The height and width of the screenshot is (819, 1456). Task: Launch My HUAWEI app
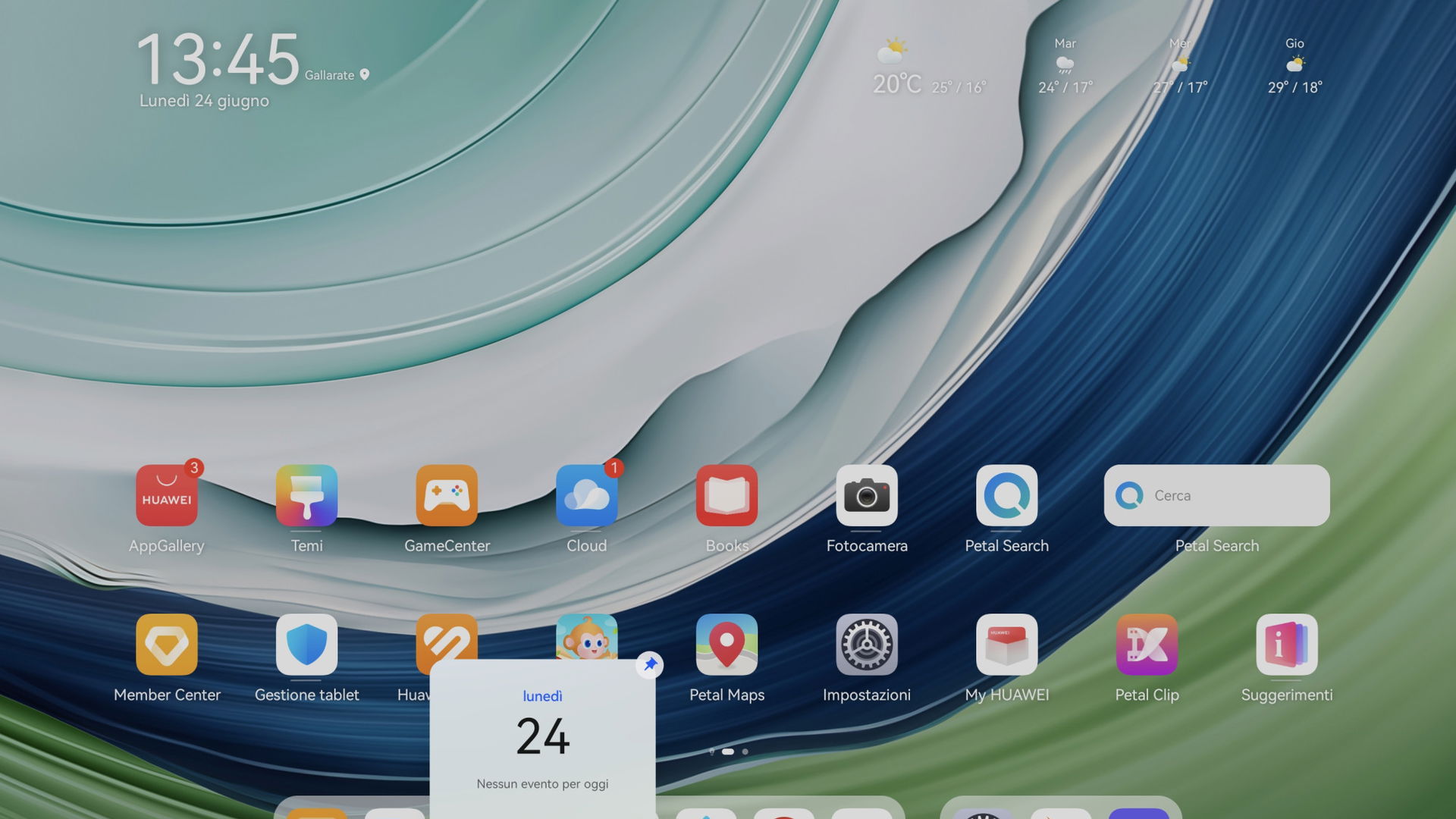(1007, 645)
